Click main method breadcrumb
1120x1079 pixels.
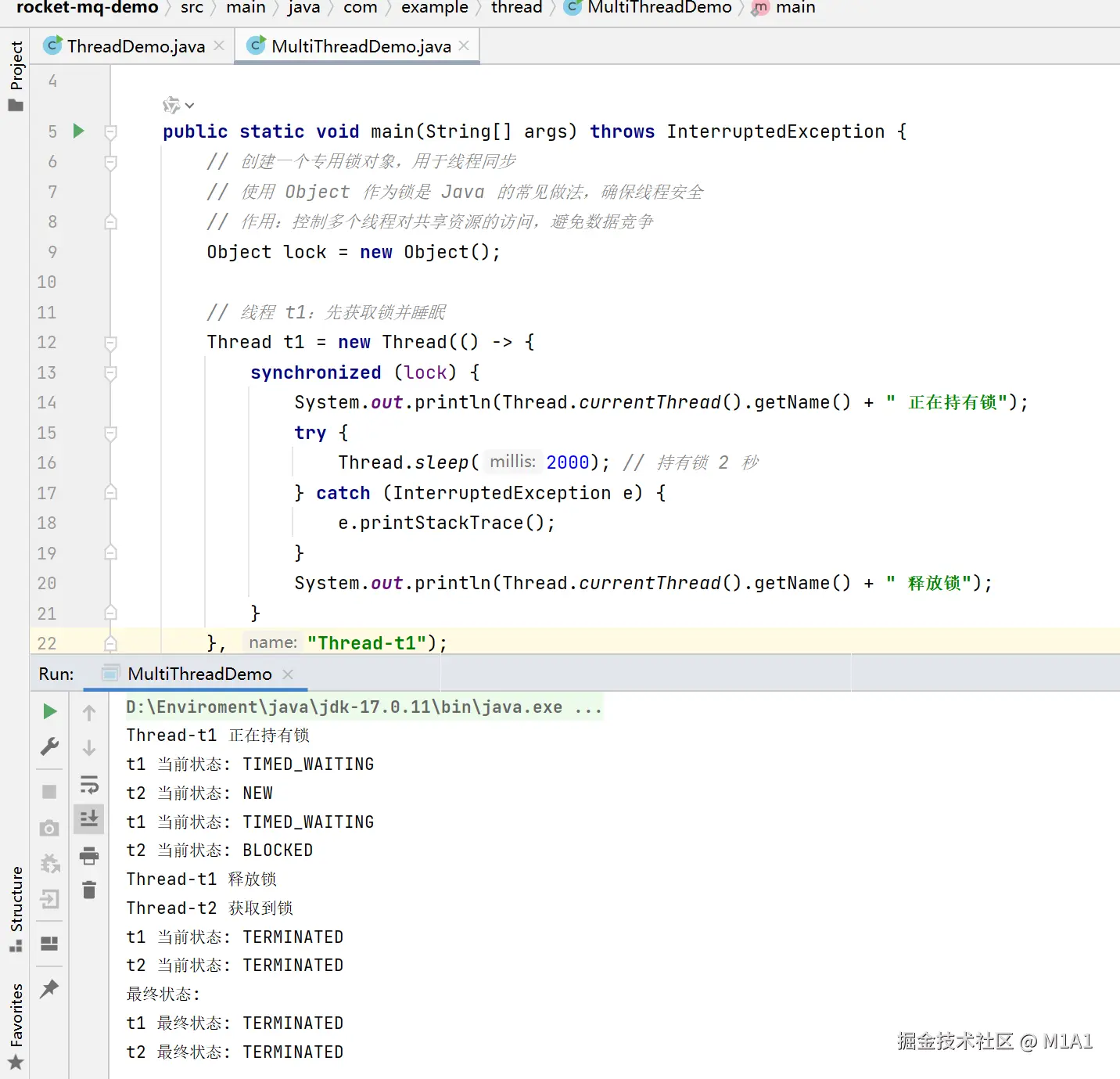click(x=784, y=8)
